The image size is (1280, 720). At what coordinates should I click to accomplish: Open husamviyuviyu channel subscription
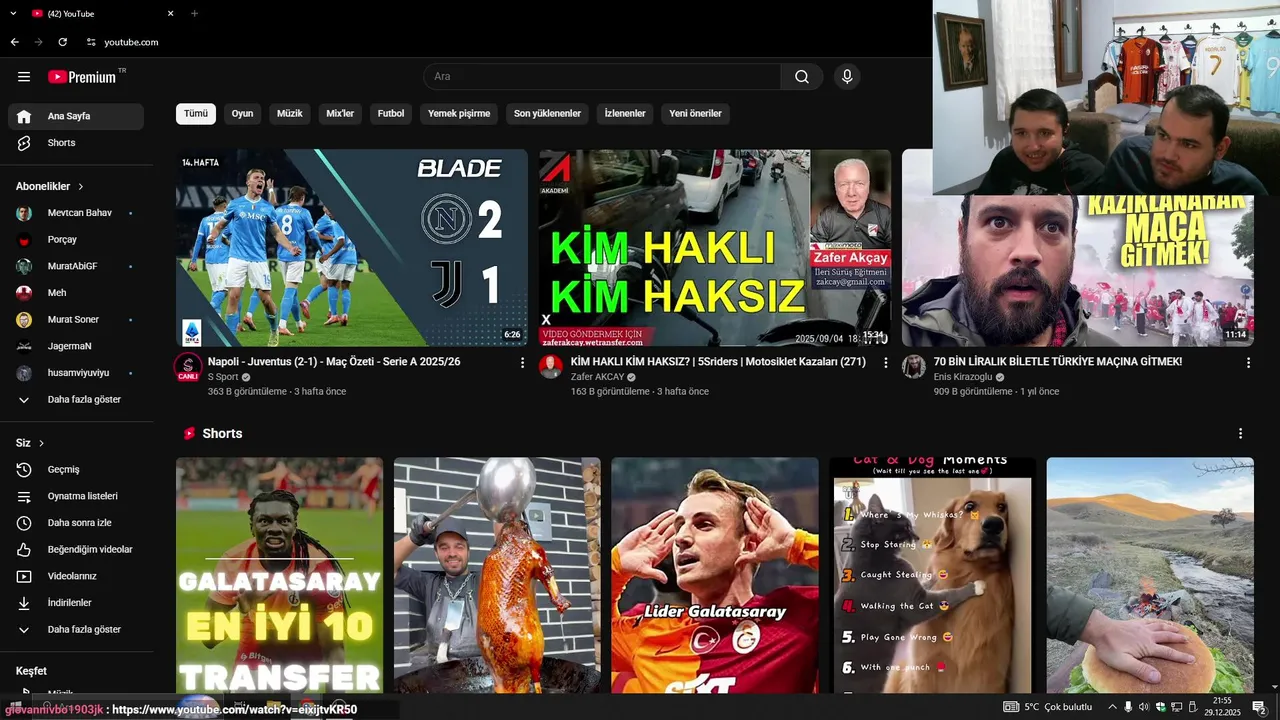[76, 373]
